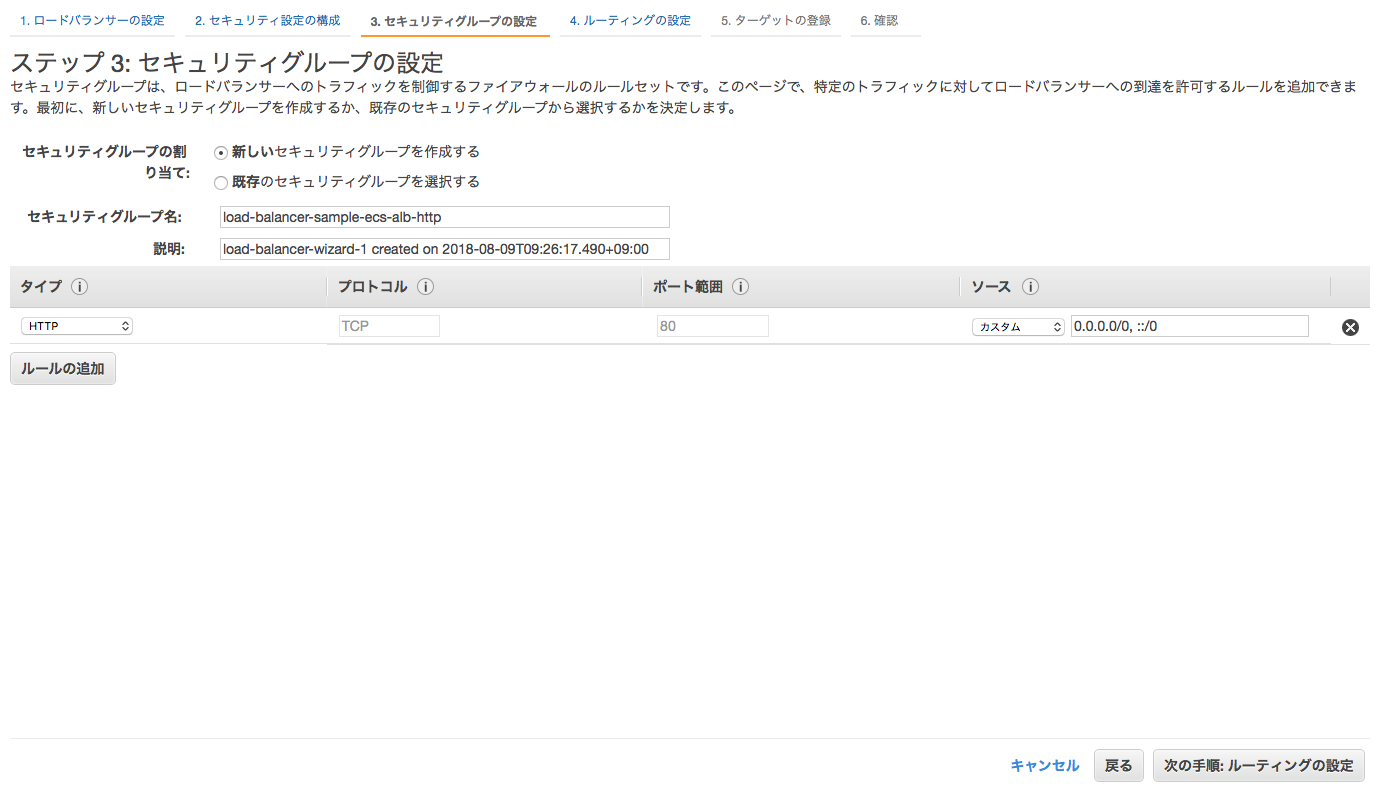Click the port range field showing 80
Viewport: 1377px width, 794px height.
pyautogui.click(x=713, y=326)
